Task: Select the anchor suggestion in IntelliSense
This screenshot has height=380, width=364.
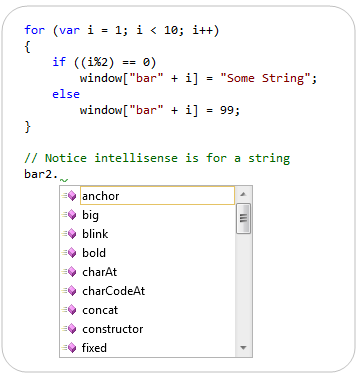Action: (148, 196)
